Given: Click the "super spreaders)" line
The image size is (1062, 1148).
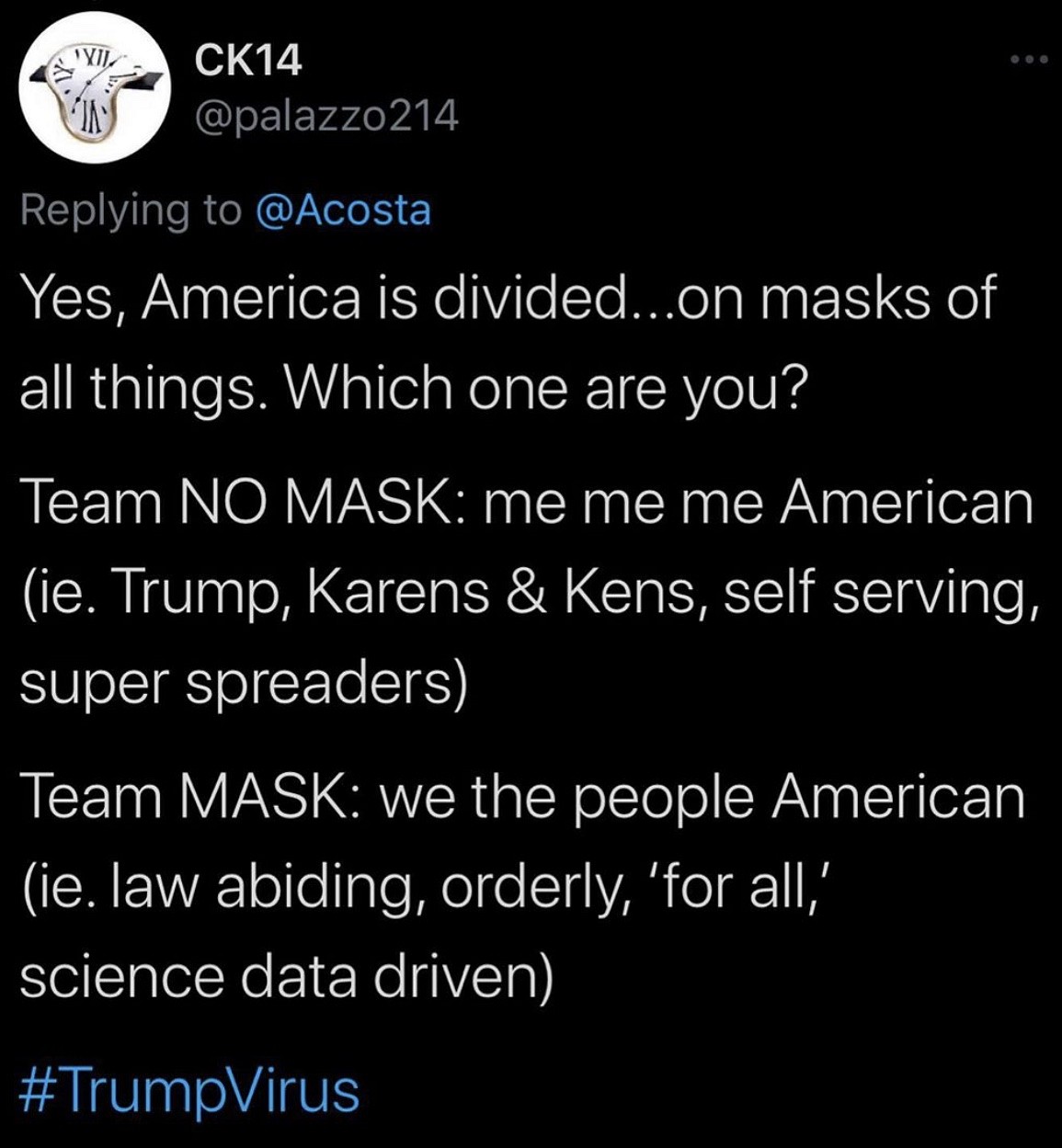Looking at the screenshot, I should point(244,684).
